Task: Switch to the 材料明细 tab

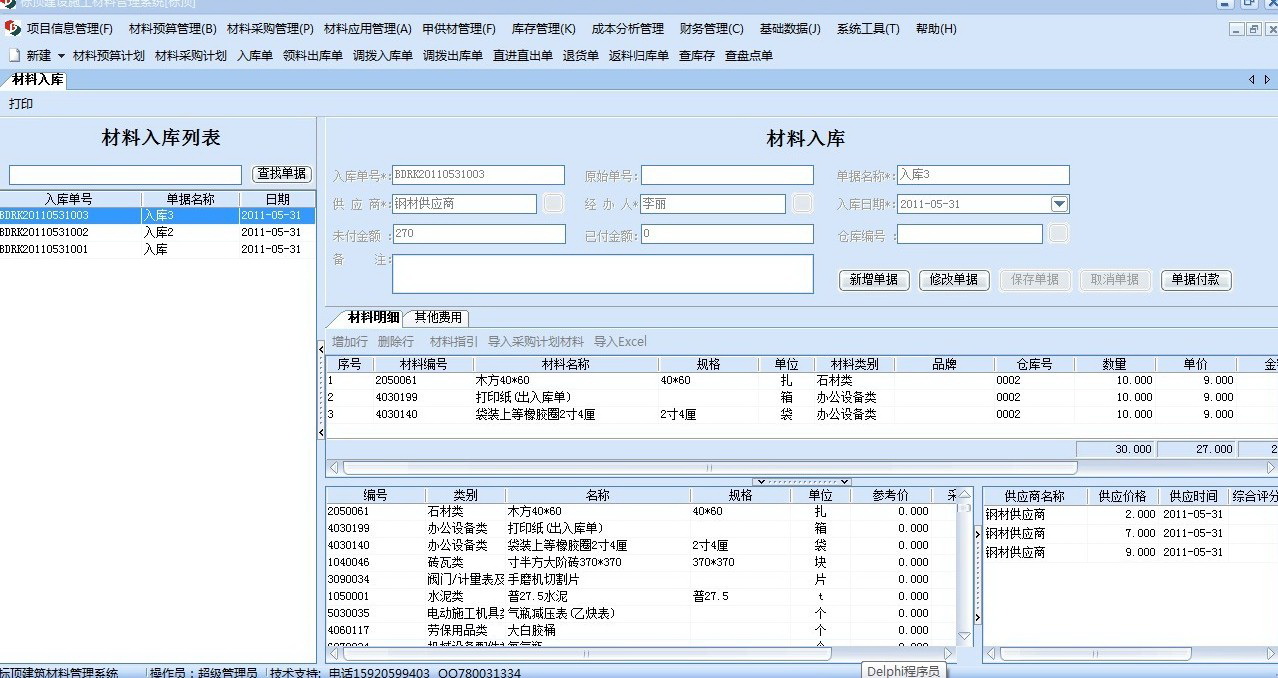Action: click(373, 317)
